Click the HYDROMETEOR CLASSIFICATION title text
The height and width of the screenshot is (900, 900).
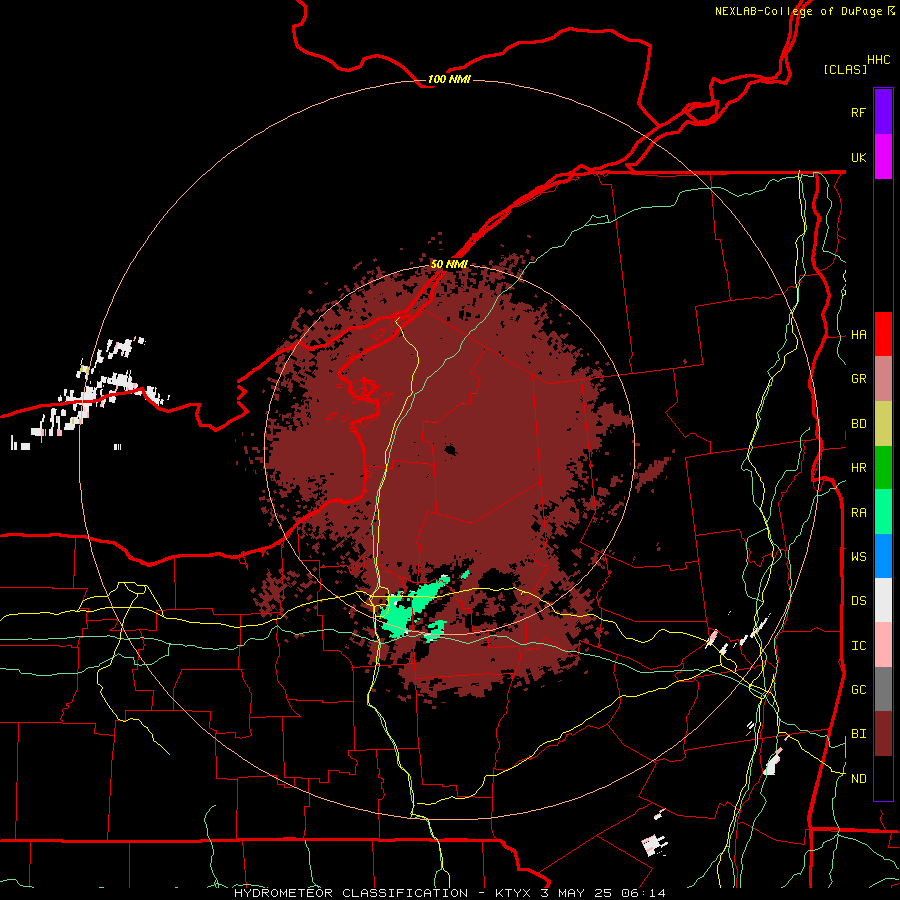[351, 893]
